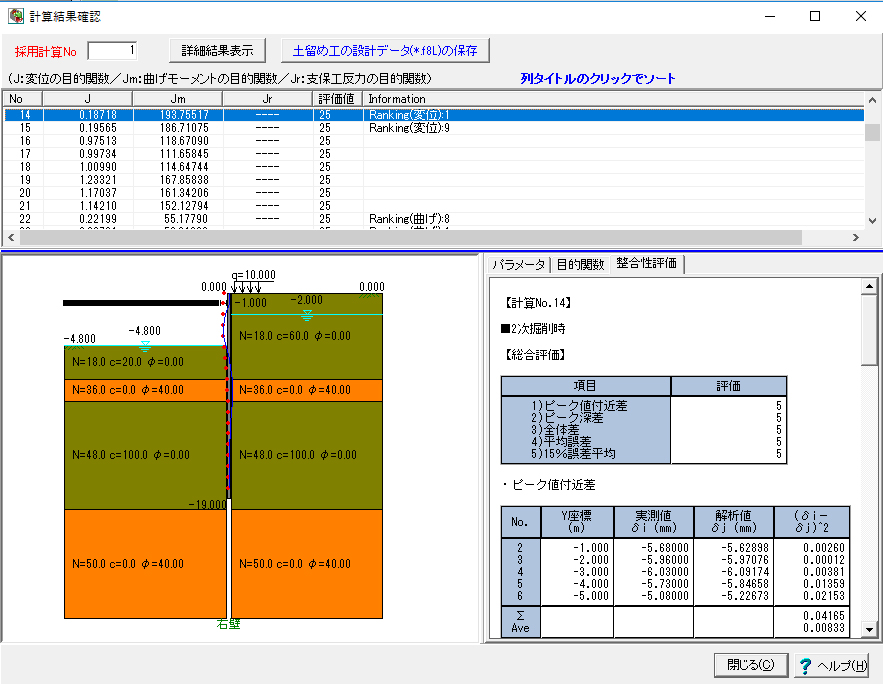Switch to the パラメータ tab

point(517,265)
